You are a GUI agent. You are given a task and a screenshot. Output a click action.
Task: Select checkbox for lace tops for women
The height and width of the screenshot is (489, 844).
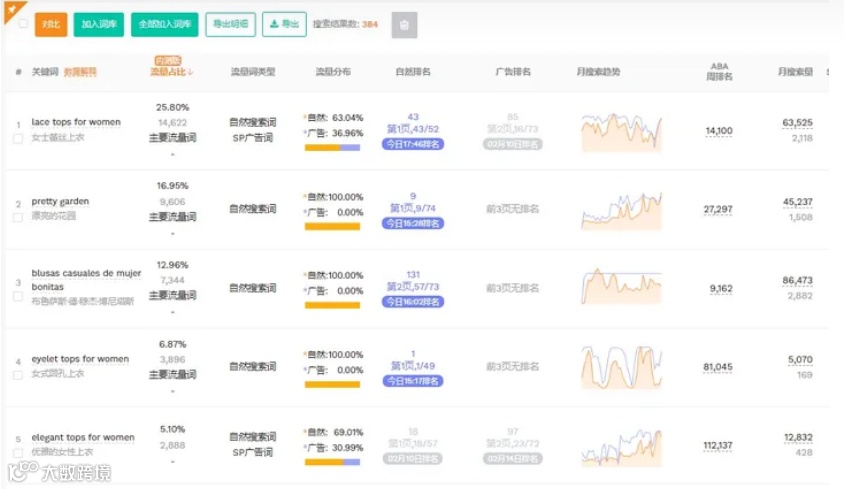coord(18,138)
